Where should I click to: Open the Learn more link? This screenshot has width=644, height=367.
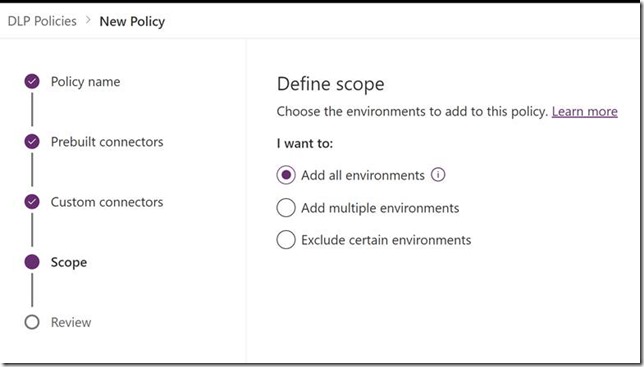point(584,111)
